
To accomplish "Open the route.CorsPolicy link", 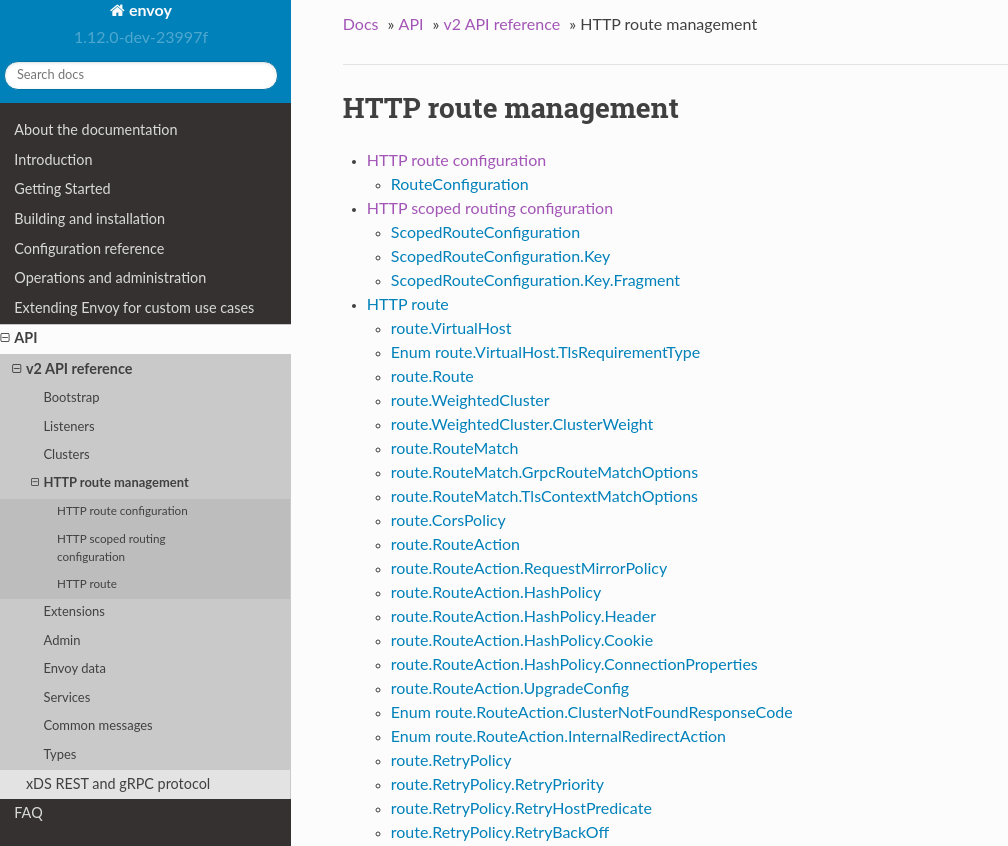I will click(x=448, y=521).
